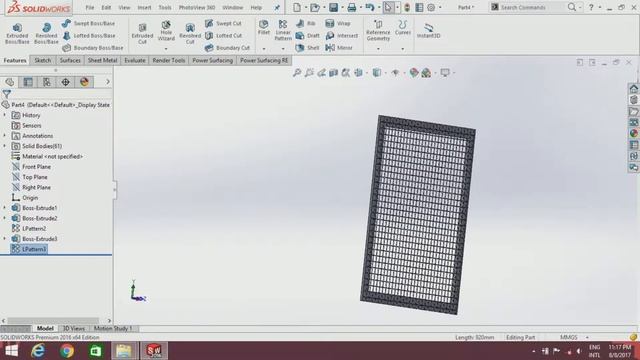Click the Apply Scene icon
640x360 pixels.
coord(426,73)
